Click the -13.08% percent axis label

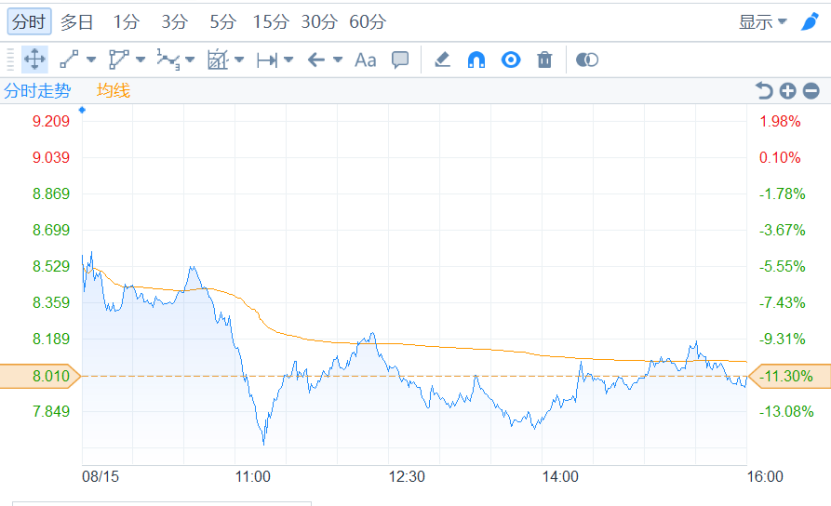coord(786,411)
